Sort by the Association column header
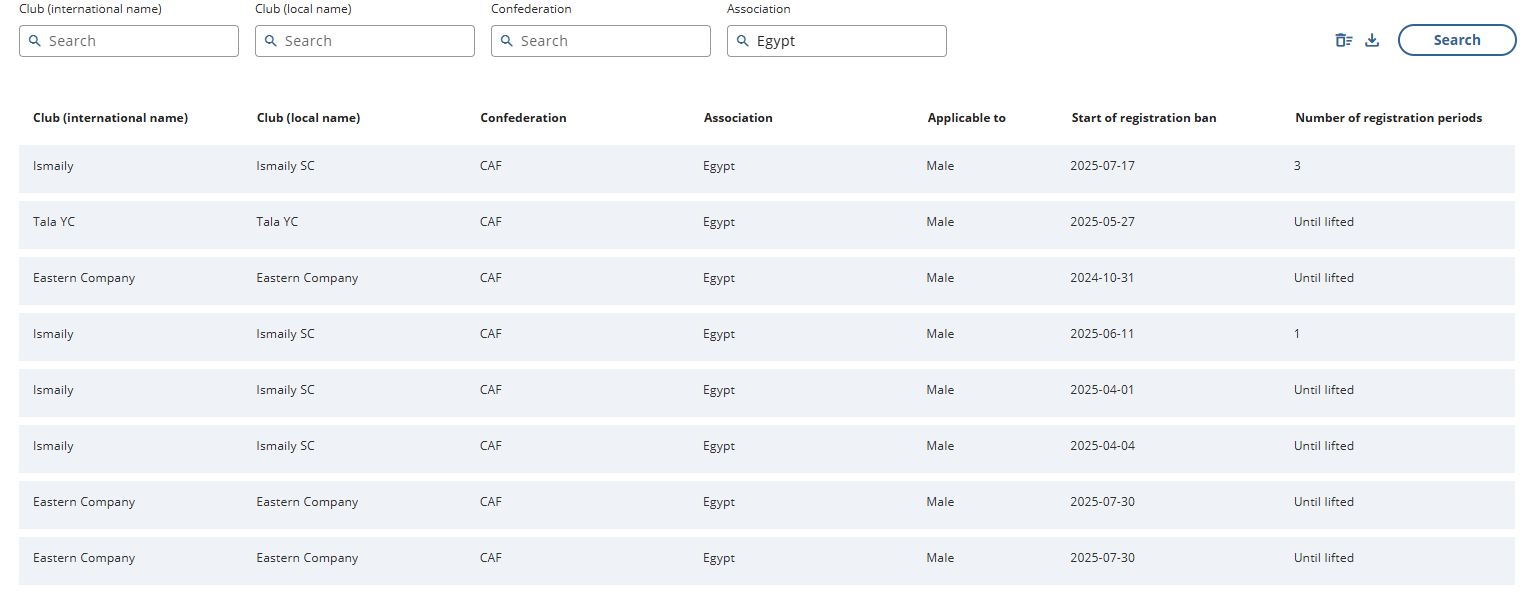Viewport: 1536px width, 603px height. click(738, 118)
